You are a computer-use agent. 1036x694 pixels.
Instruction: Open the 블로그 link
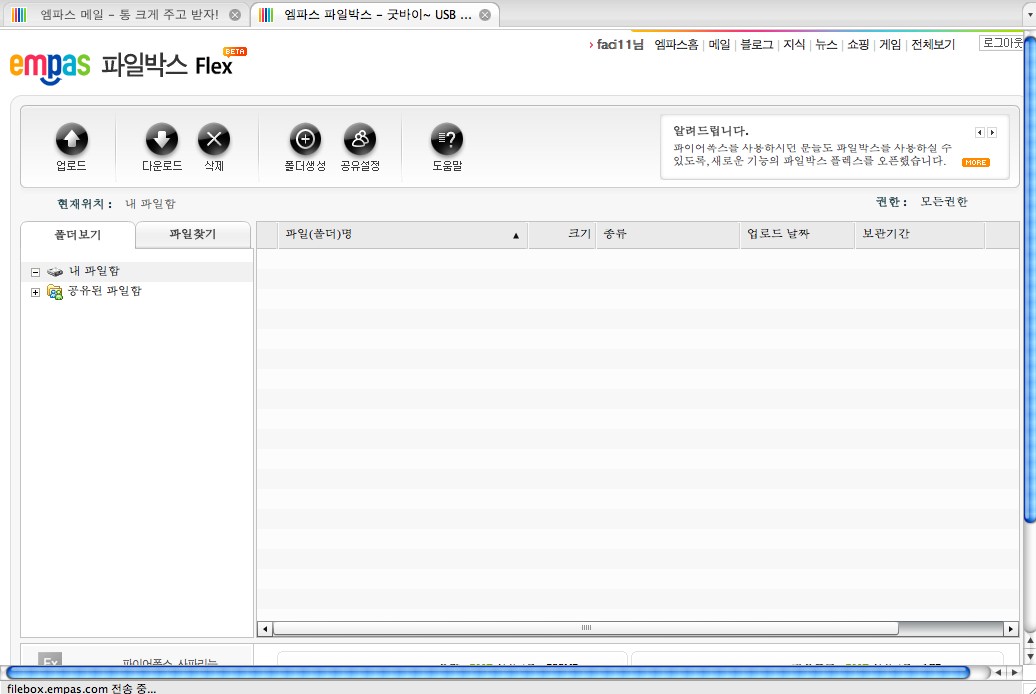pos(757,44)
